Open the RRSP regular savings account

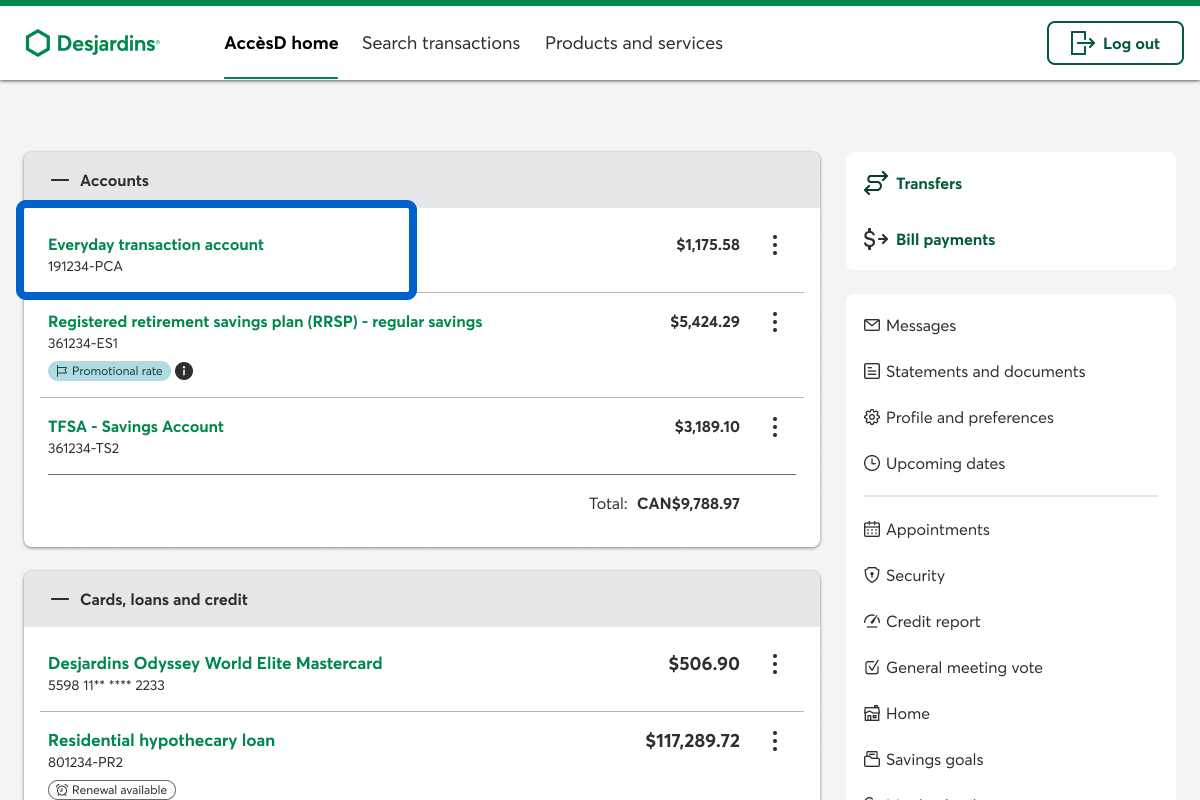265,322
